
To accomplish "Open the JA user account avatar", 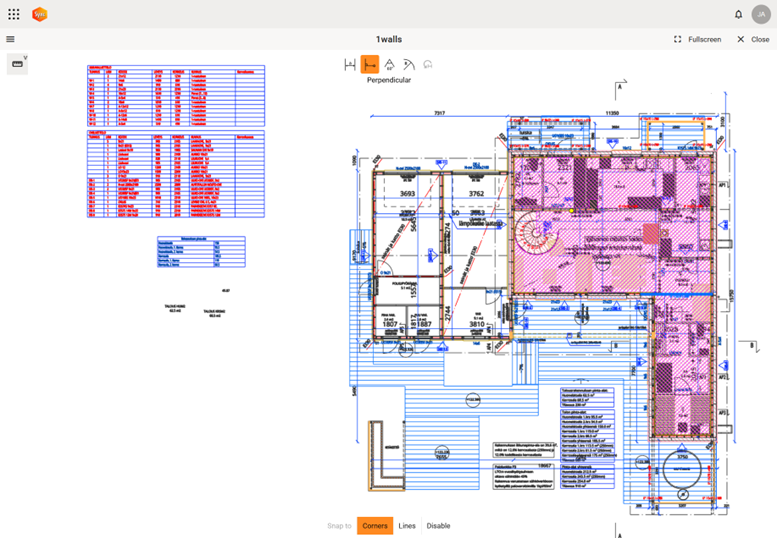I will pyautogui.click(x=761, y=14).
